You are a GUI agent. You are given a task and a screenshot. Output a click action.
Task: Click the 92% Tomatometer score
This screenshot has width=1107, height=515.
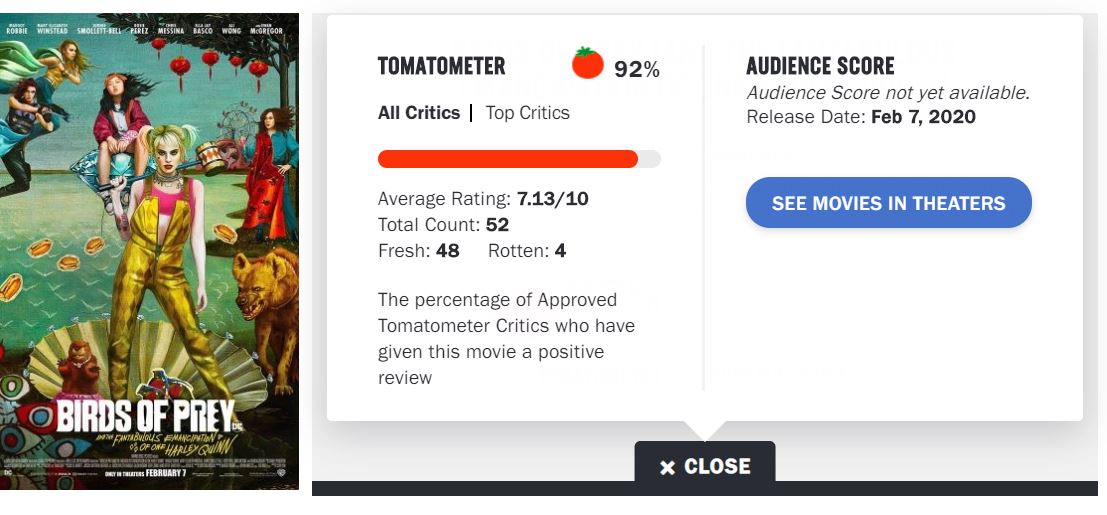pos(637,69)
